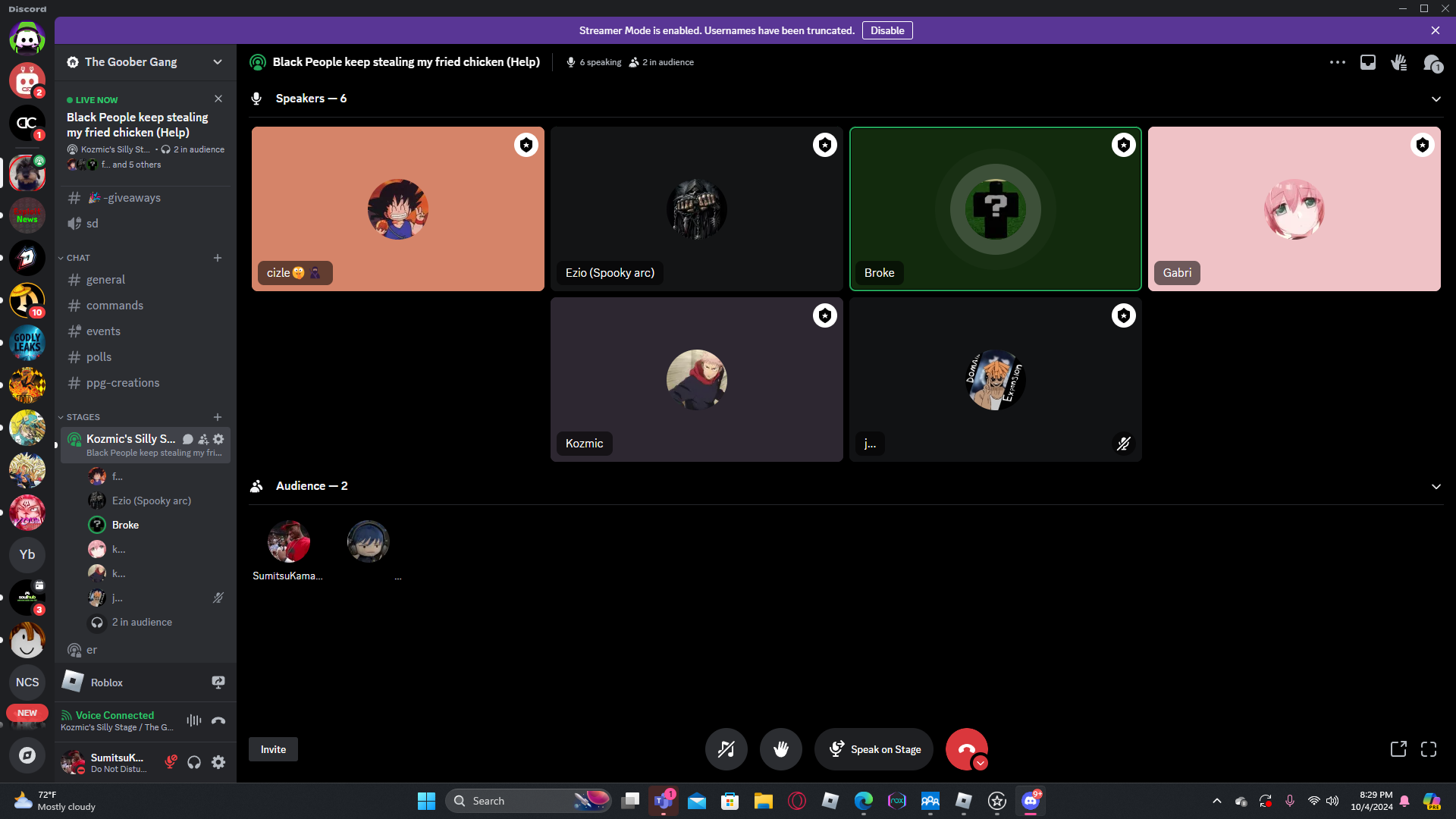
Task: Disable Streamer Mode from the banner
Action: pos(887,30)
